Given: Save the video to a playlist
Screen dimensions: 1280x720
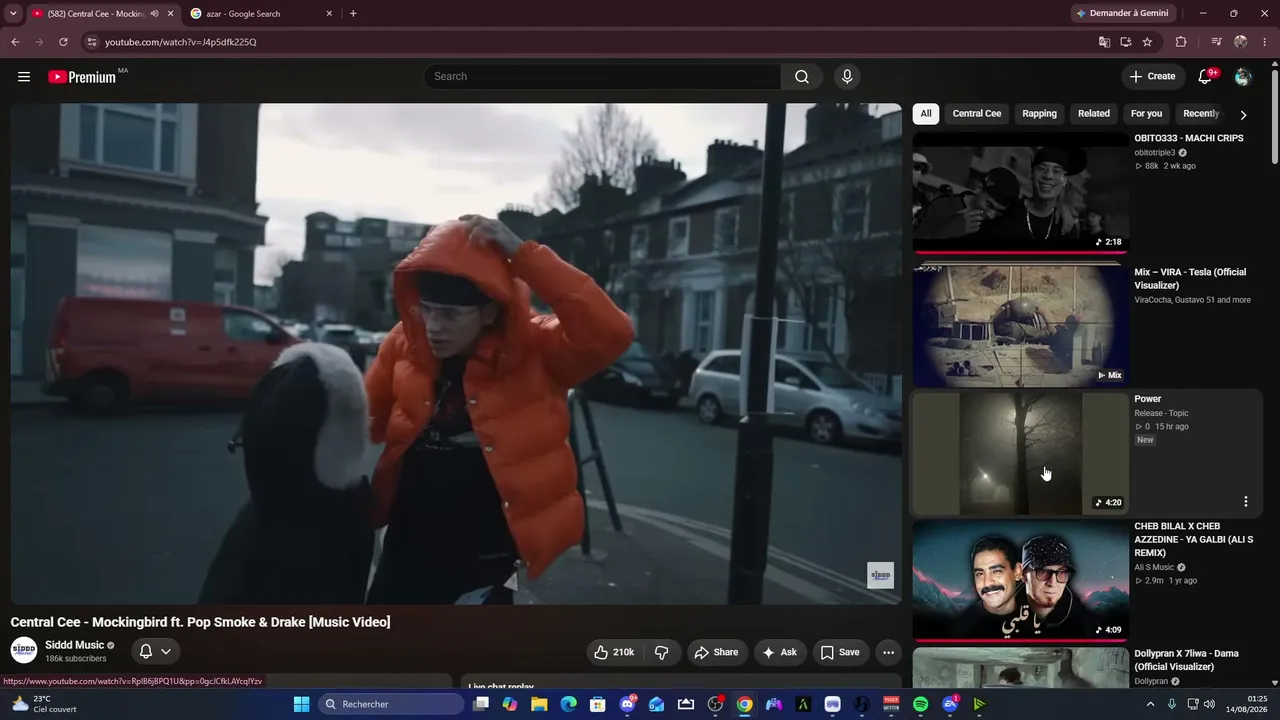Looking at the screenshot, I should click(840, 652).
